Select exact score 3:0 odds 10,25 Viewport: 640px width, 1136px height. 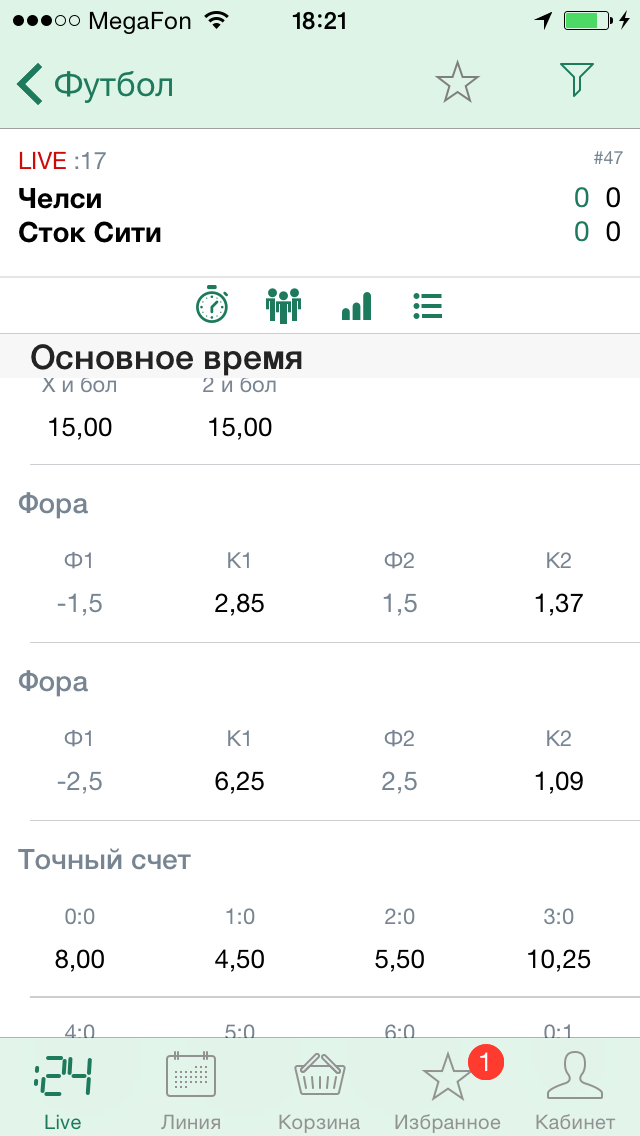[559, 960]
